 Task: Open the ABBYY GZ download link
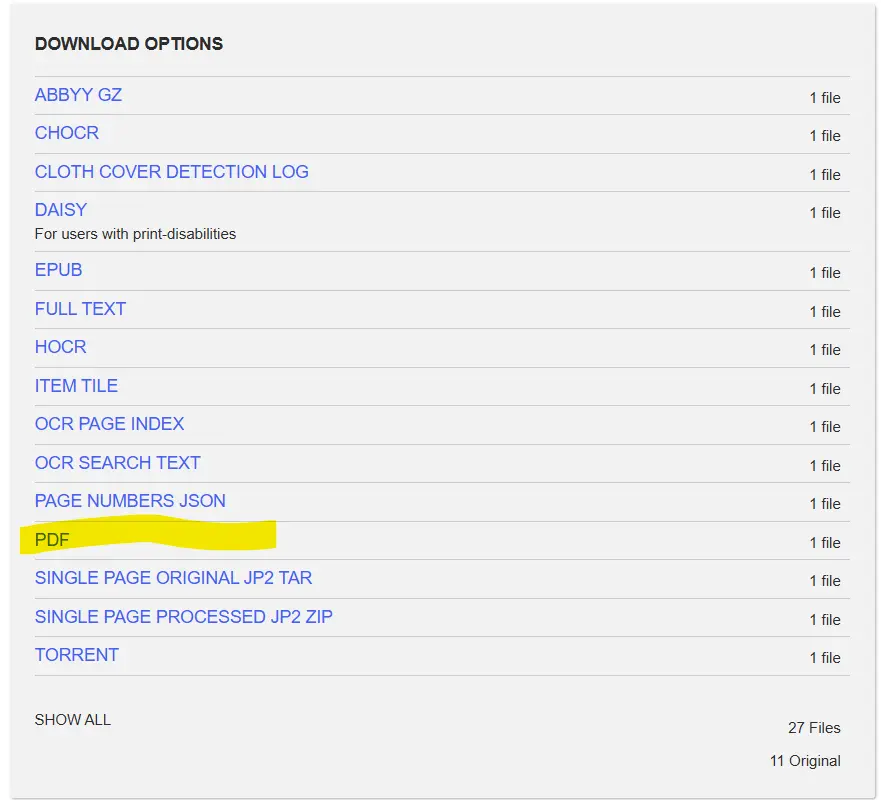[x=78, y=95]
